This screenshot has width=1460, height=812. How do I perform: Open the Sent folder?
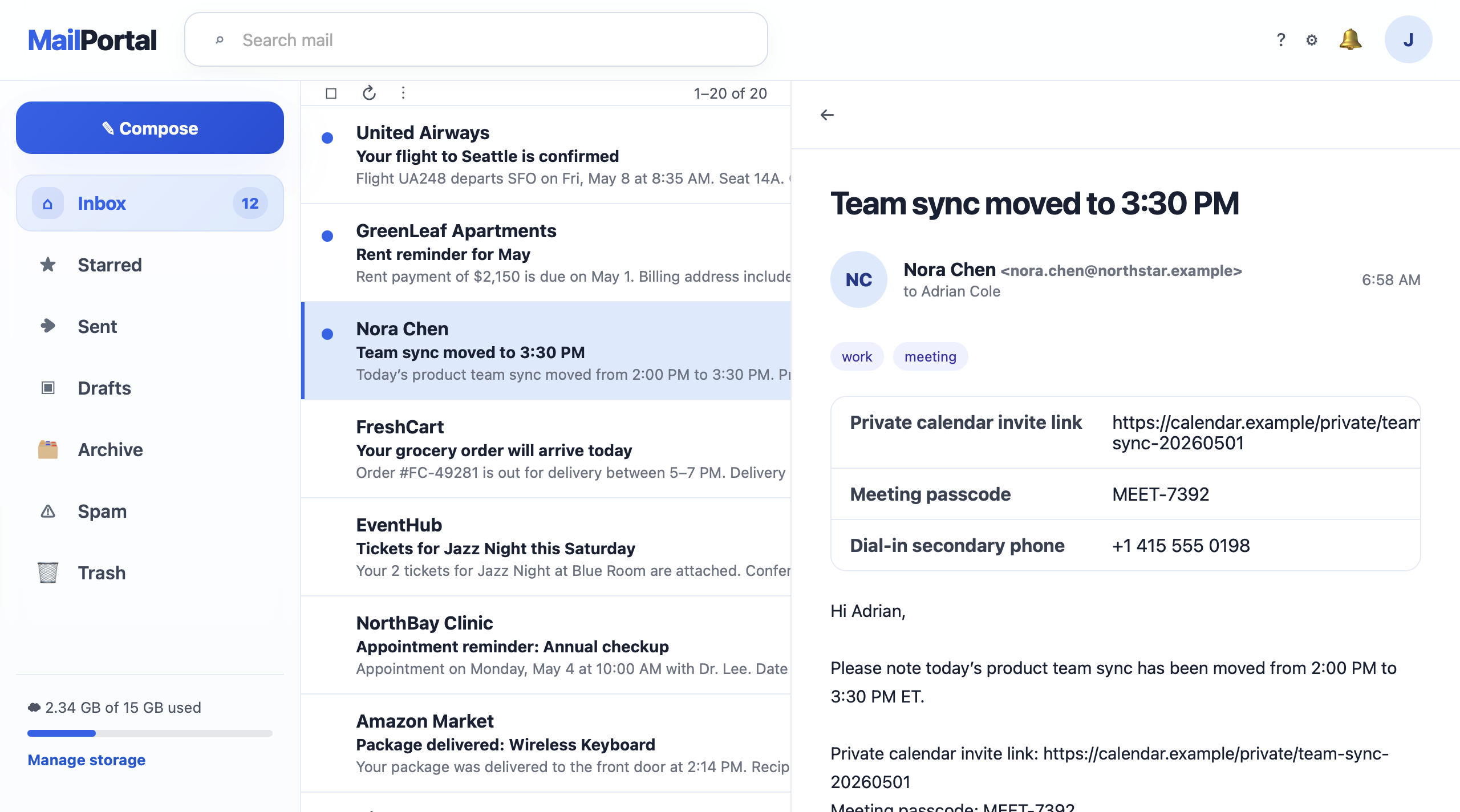click(150, 326)
